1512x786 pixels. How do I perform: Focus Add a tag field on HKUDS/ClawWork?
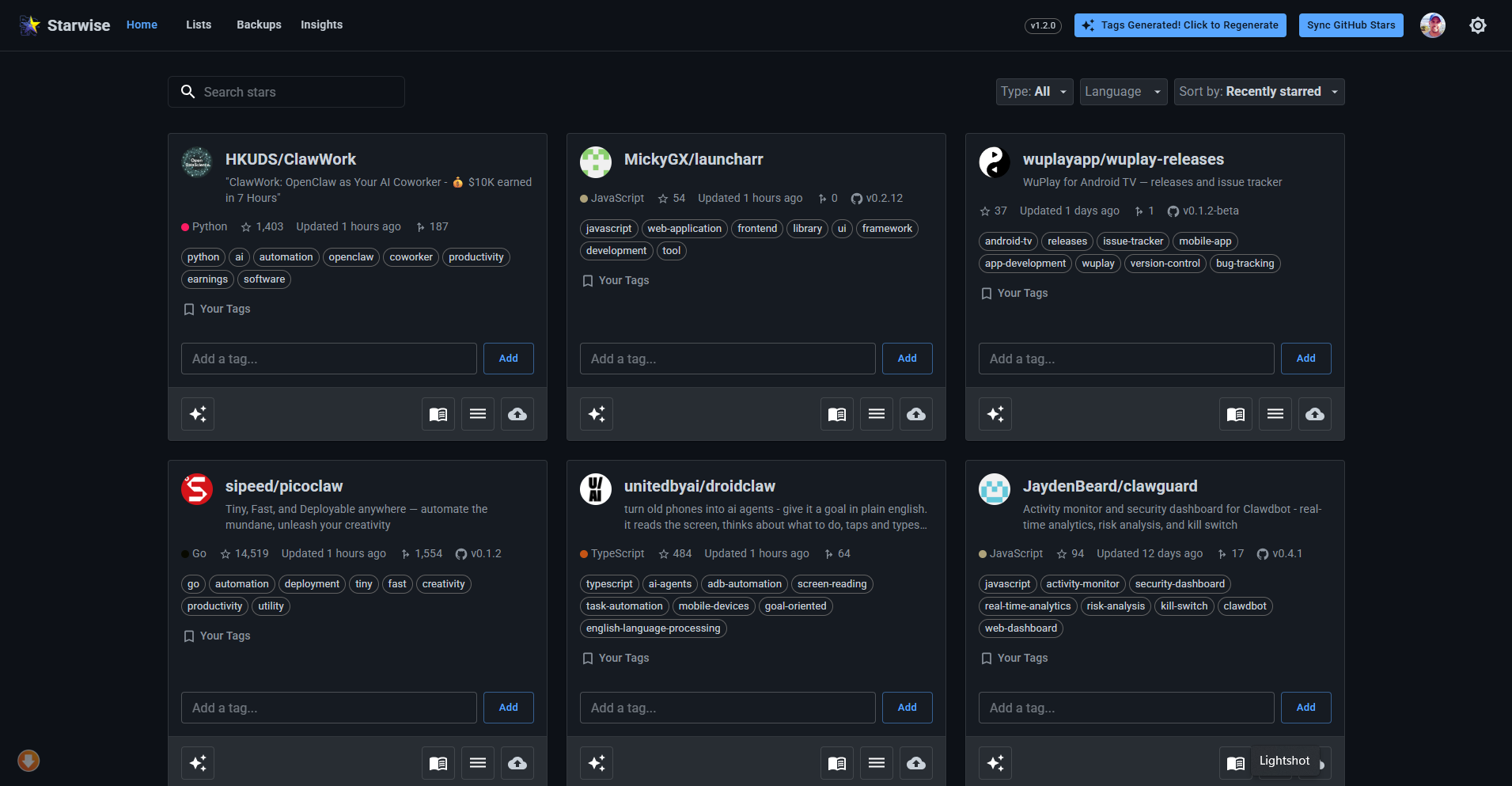[x=329, y=359]
